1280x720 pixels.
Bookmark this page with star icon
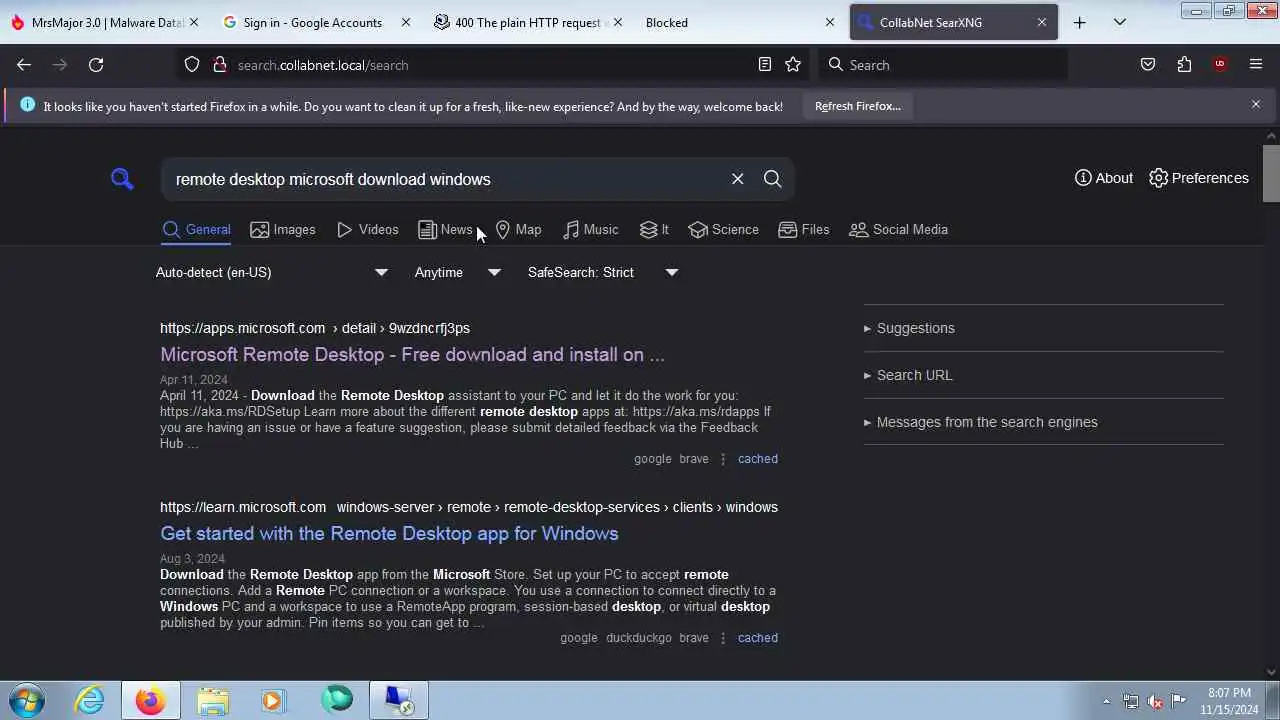coord(793,65)
